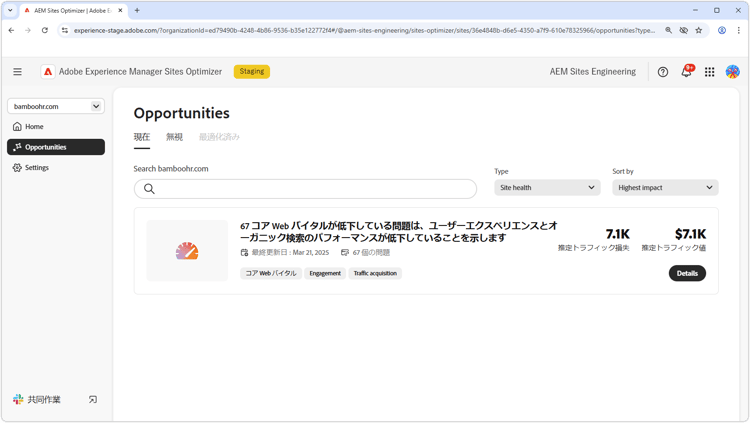
Task: Select the AEM Sites Optimizer browser tab
Action: (73, 11)
